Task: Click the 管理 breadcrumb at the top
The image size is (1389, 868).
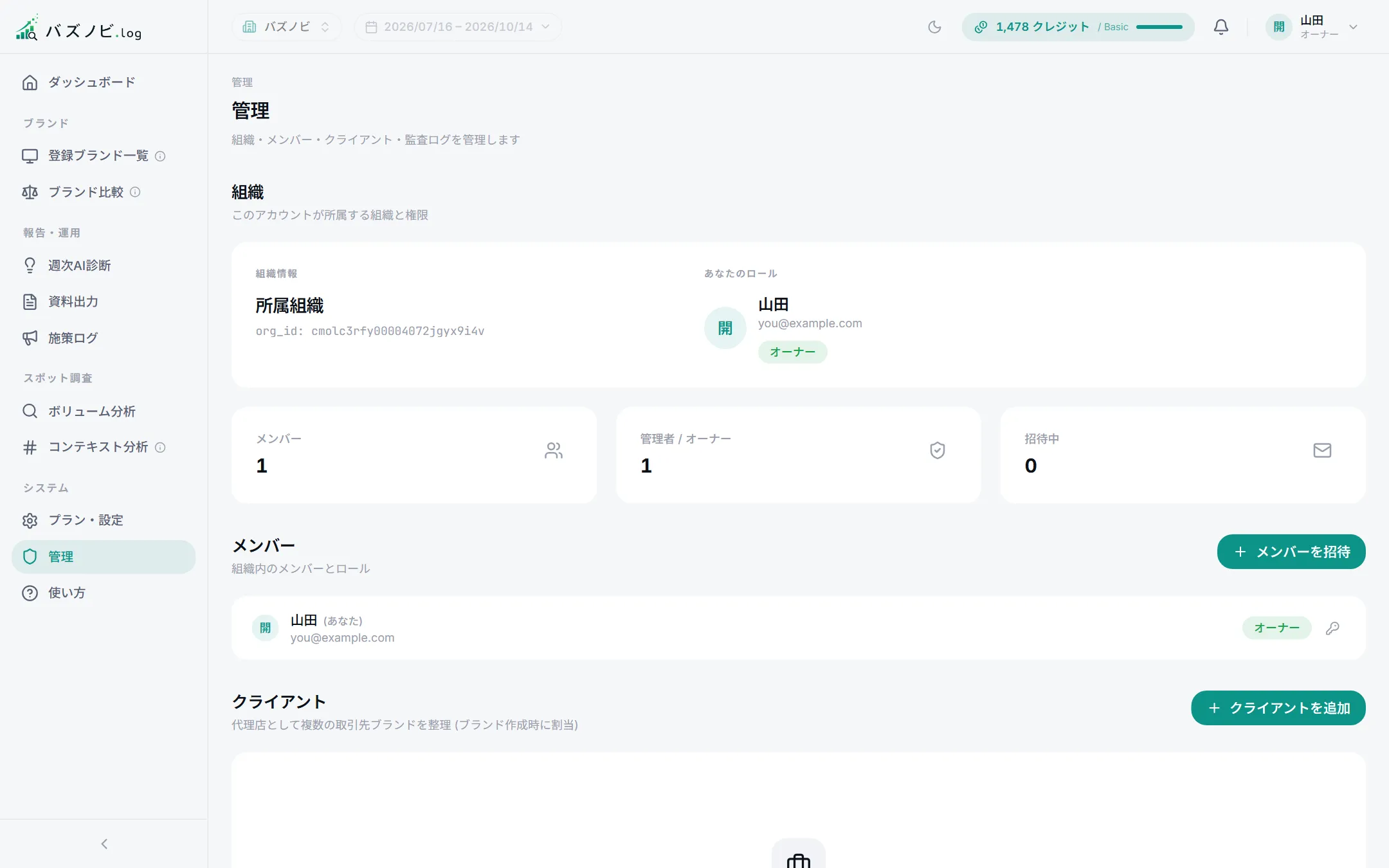Action: pos(242,82)
